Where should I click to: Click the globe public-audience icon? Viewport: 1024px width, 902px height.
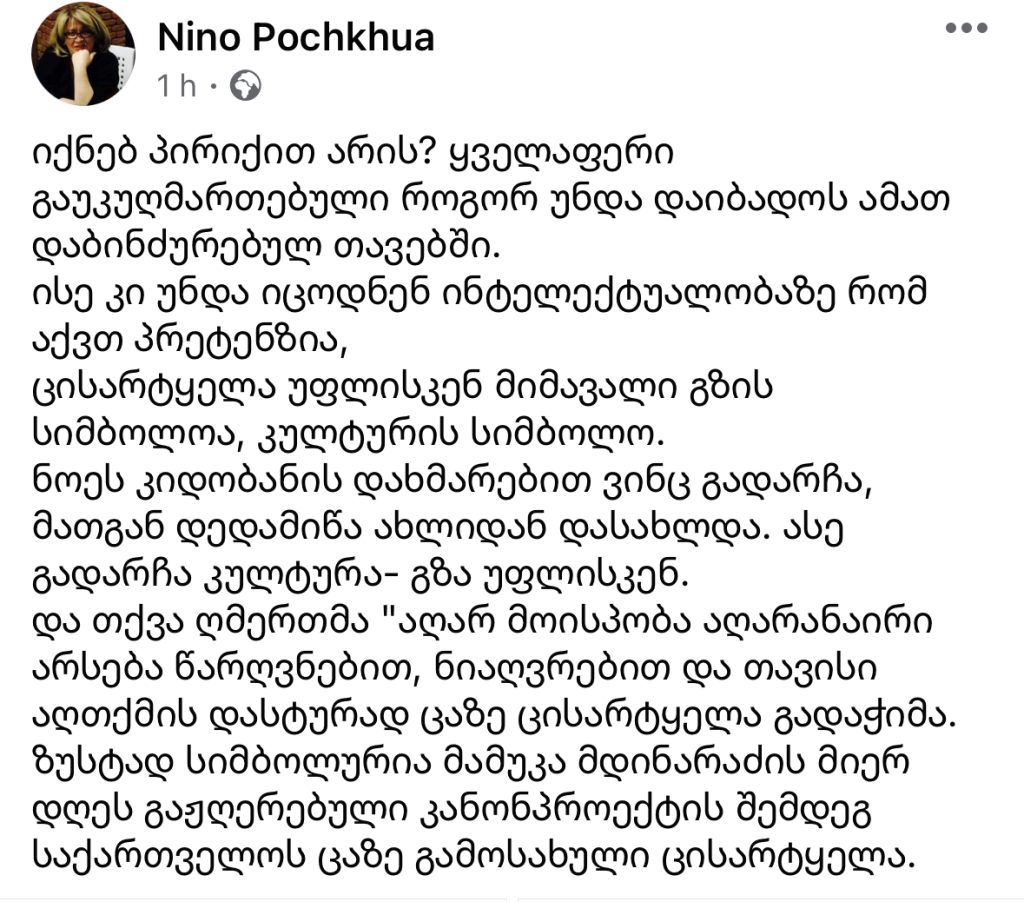click(246, 86)
